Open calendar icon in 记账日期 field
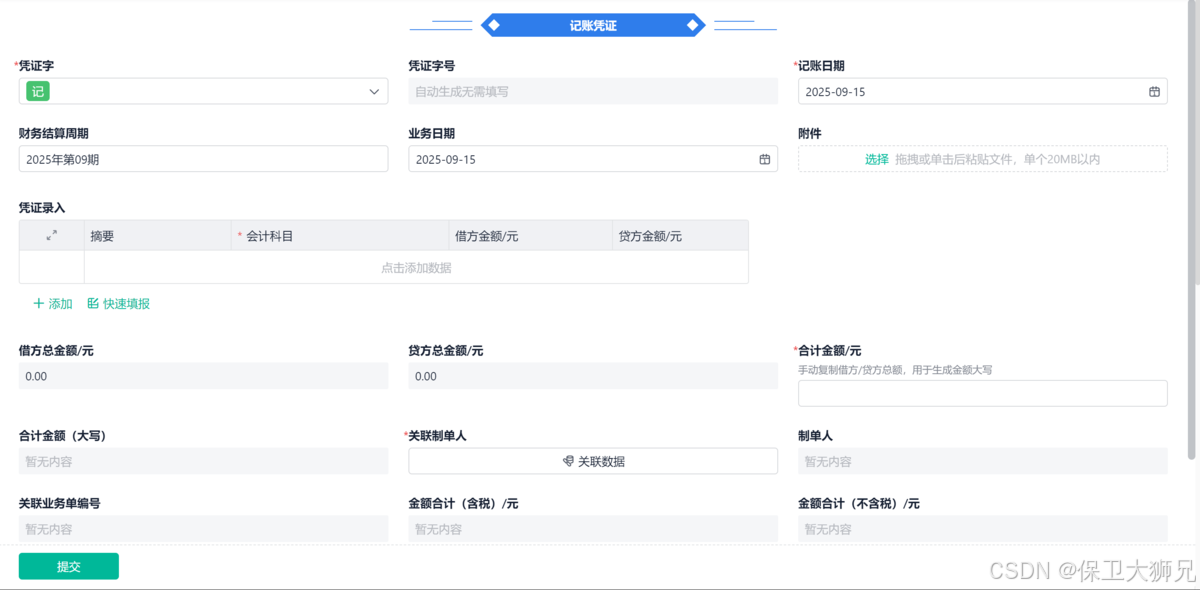 point(1154,92)
